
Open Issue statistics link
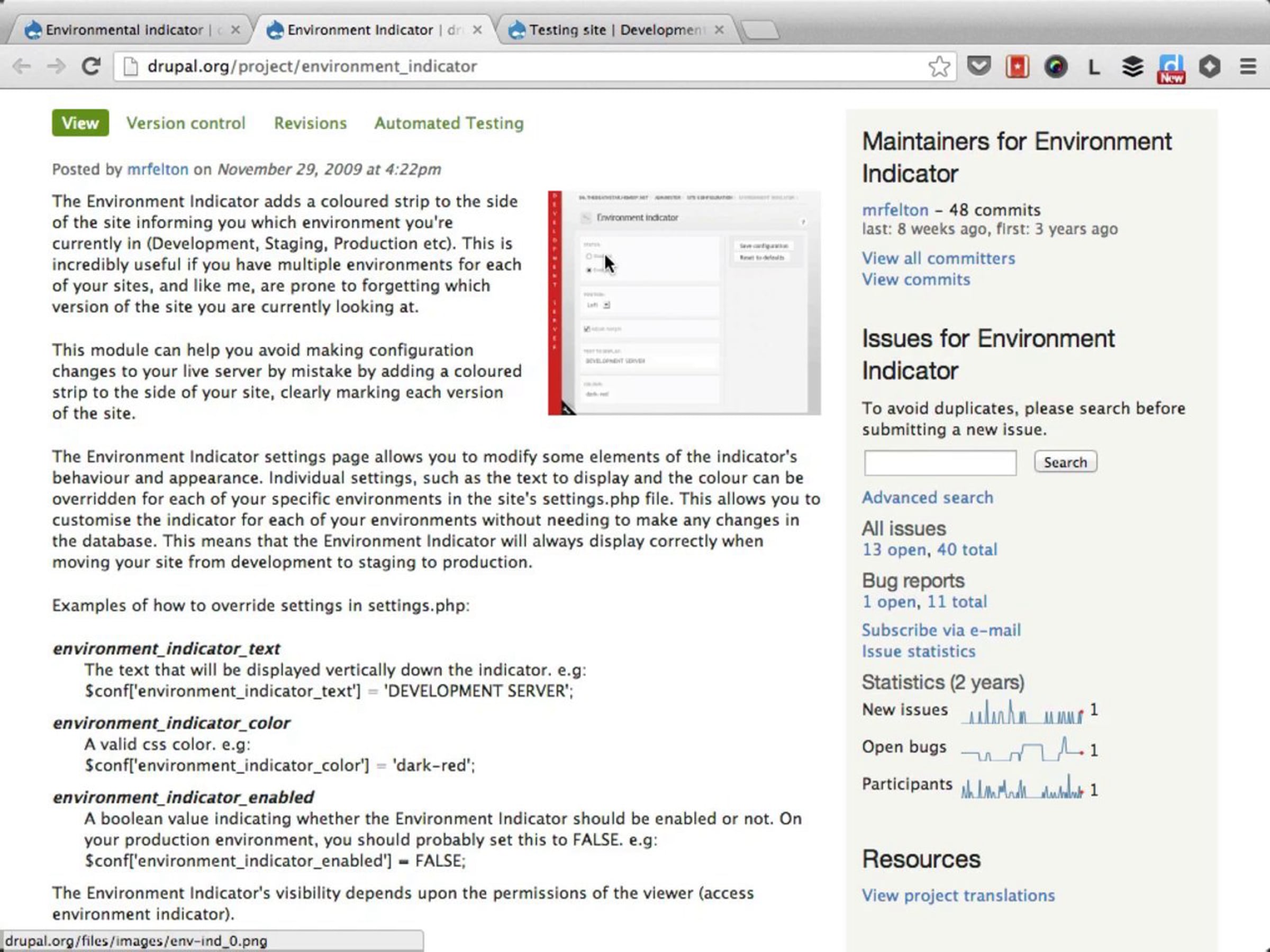tap(919, 651)
